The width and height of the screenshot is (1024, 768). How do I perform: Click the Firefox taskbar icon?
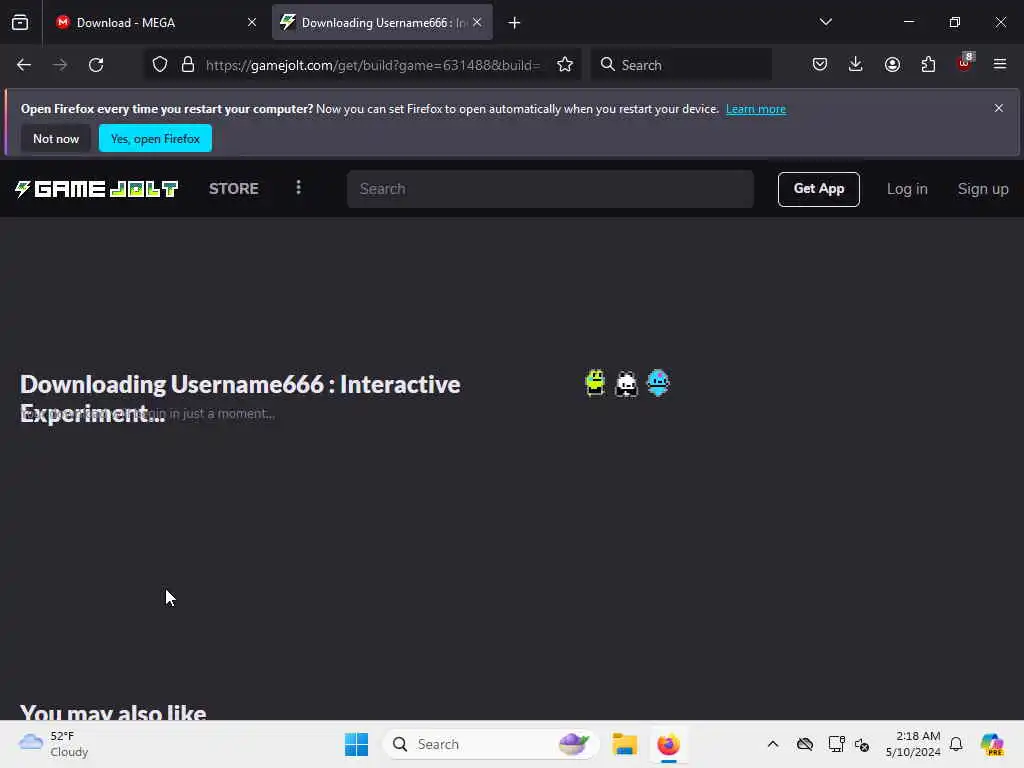click(669, 744)
